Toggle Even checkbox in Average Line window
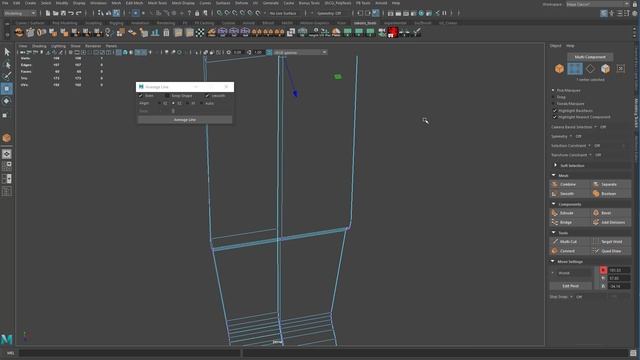The width and height of the screenshot is (640, 360). click(141, 96)
